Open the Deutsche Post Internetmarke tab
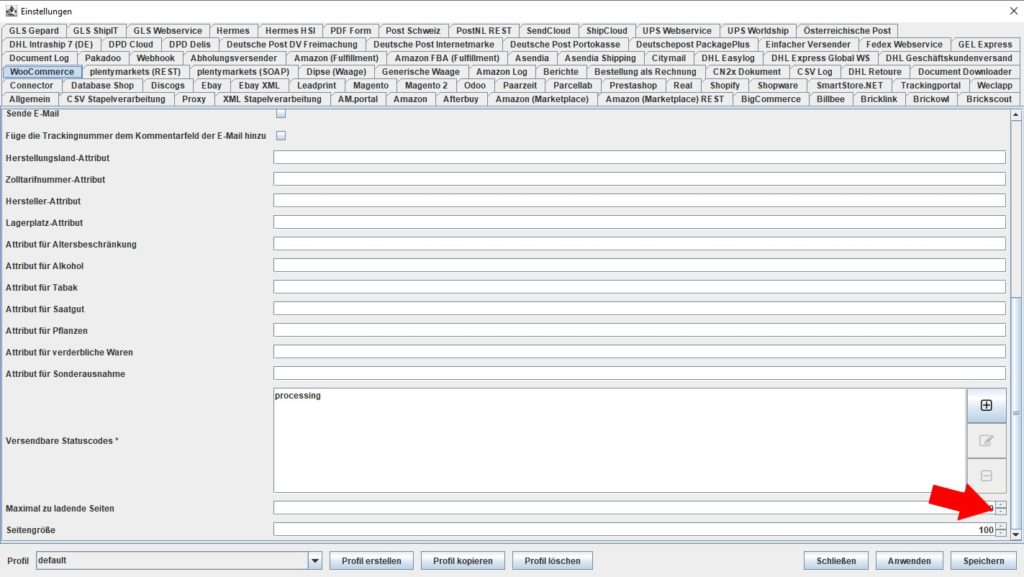Screen dimensions: 1024x577 434,44
